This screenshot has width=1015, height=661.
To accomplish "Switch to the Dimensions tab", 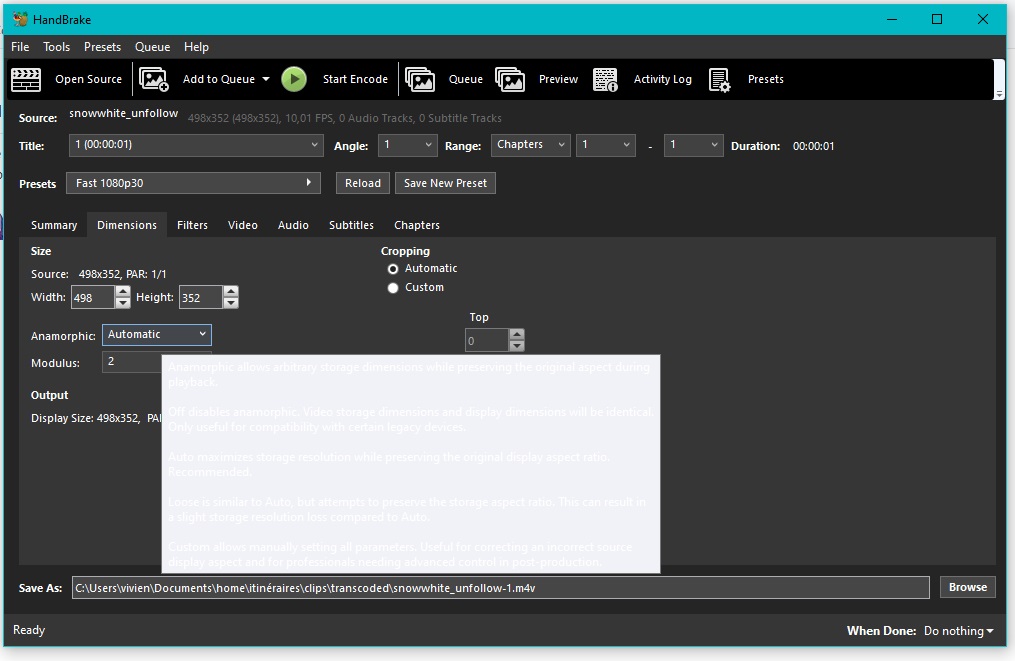I will tap(127, 225).
